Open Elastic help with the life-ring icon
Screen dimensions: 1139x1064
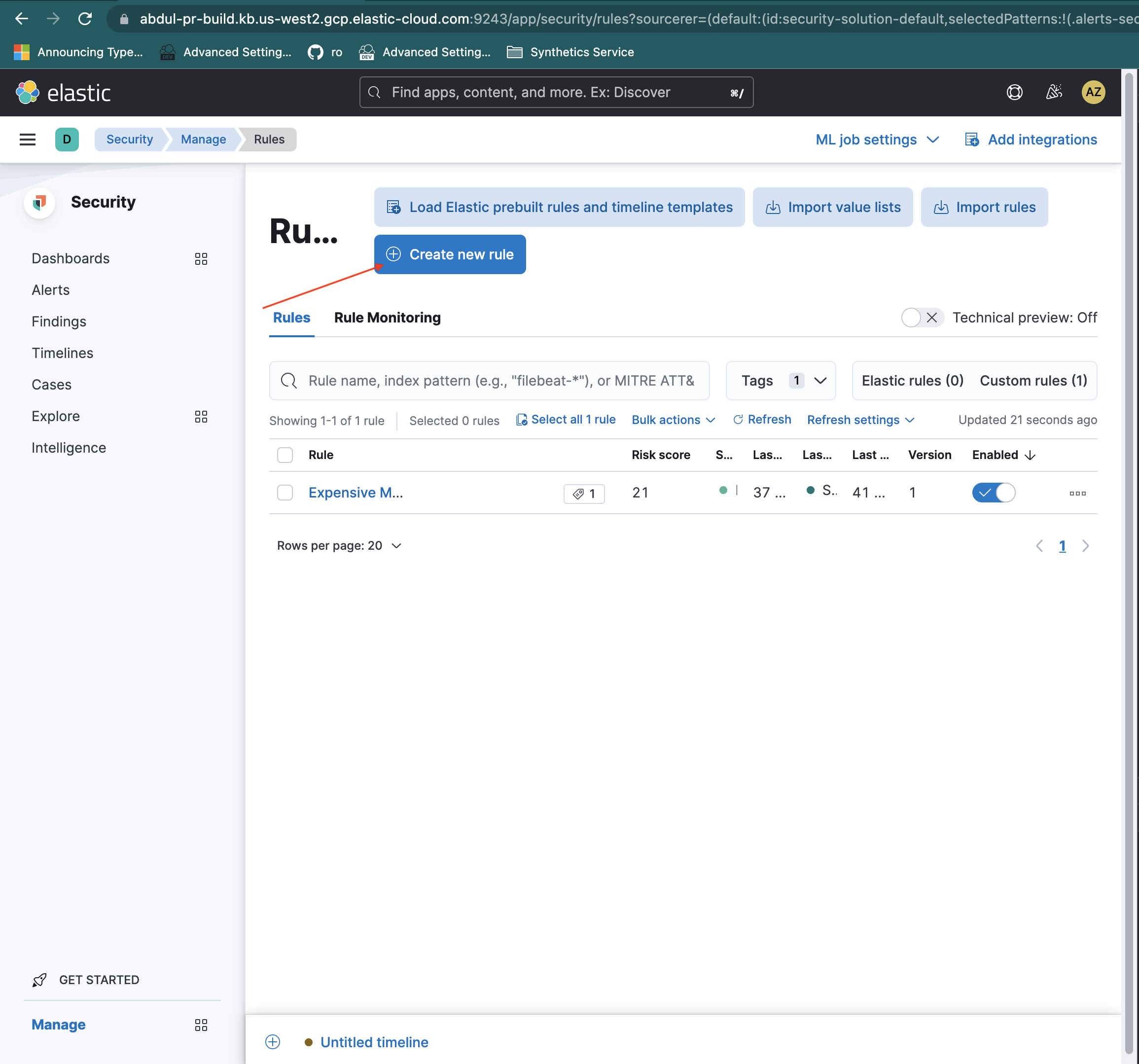(x=1014, y=92)
